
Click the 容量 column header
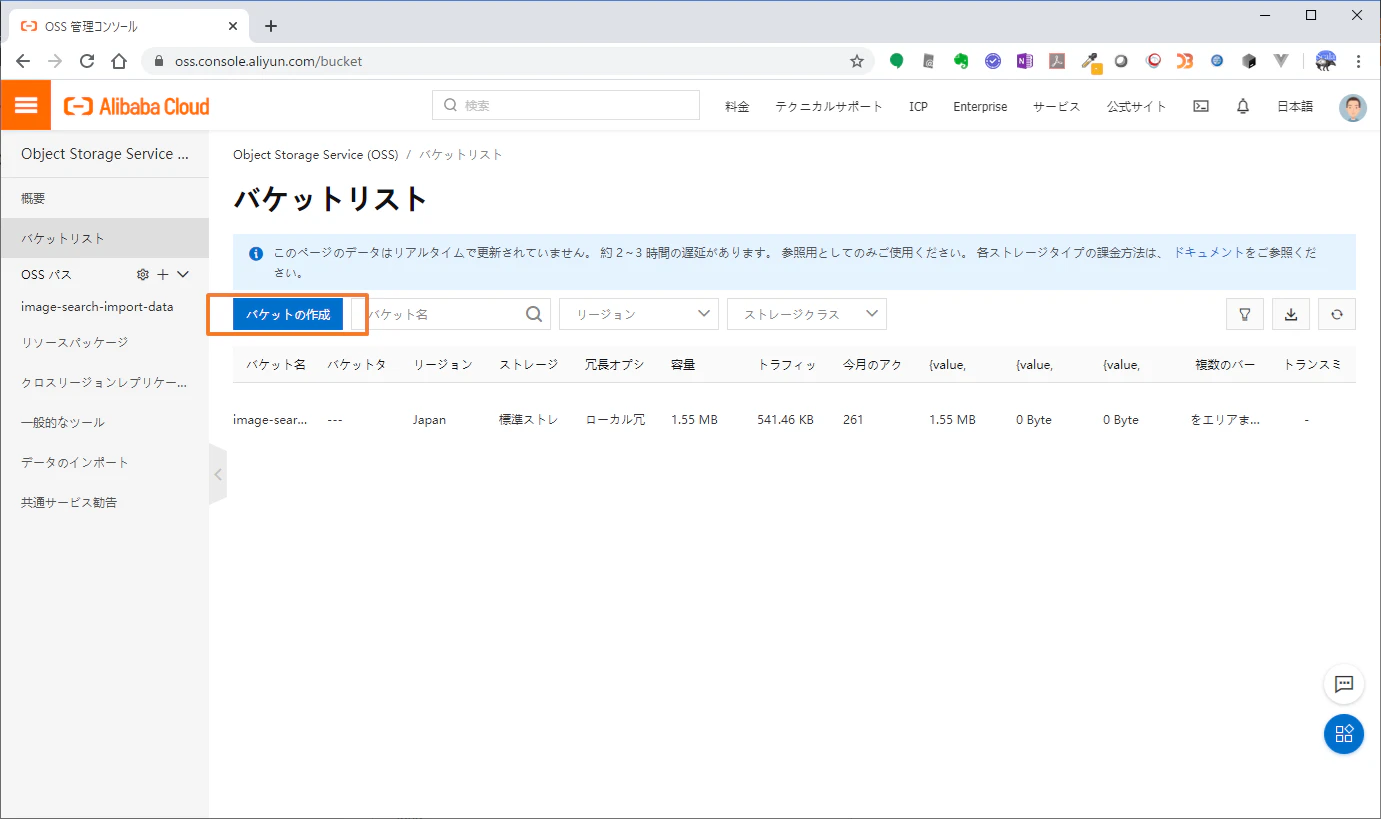click(684, 365)
